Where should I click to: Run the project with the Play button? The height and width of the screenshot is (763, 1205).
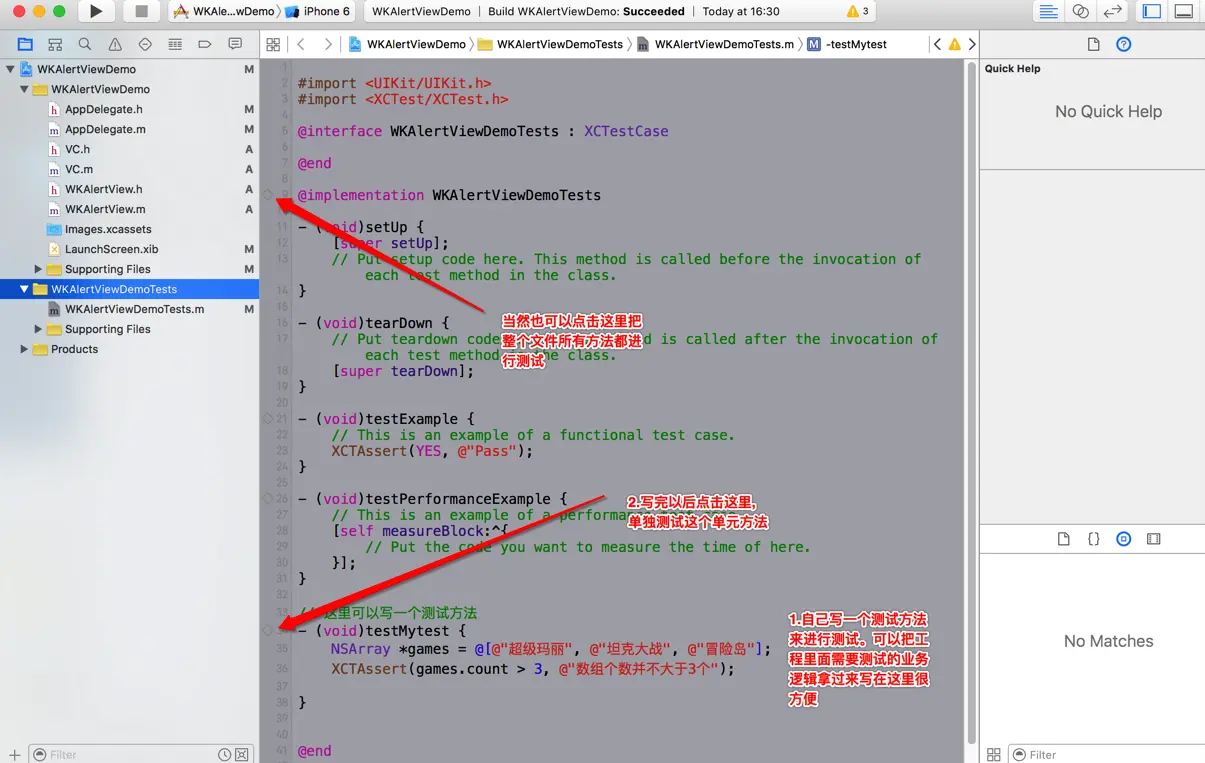(95, 11)
